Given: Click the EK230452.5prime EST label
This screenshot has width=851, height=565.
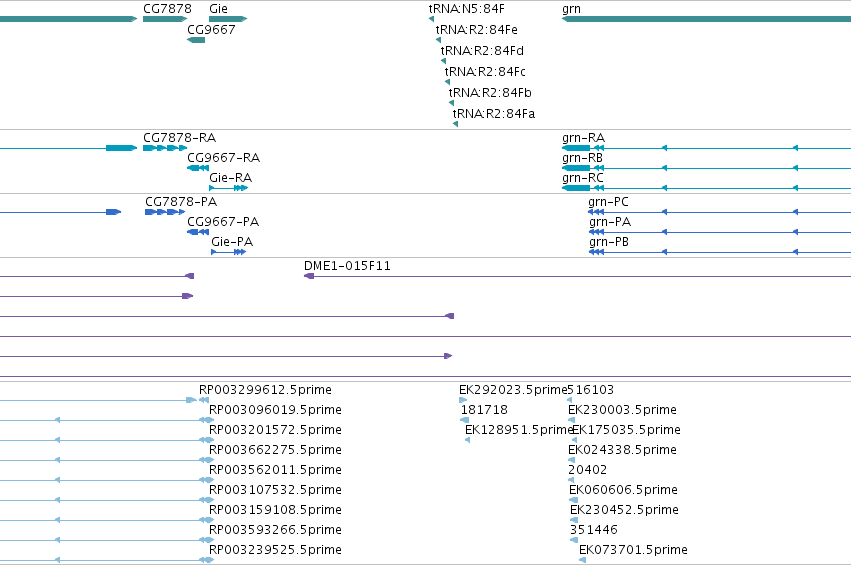Looking at the screenshot, I should [x=625, y=510].
